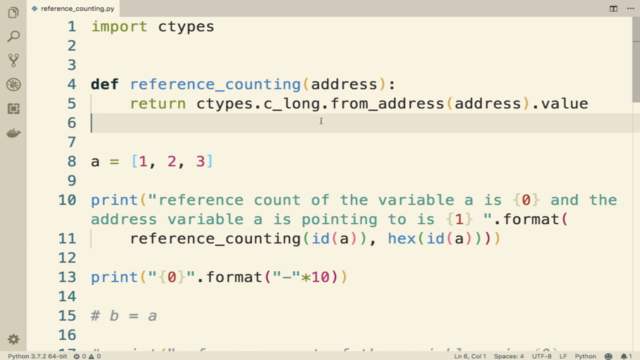
Task: Open the editor More Actions menu
Action: [x=630, y=9]
